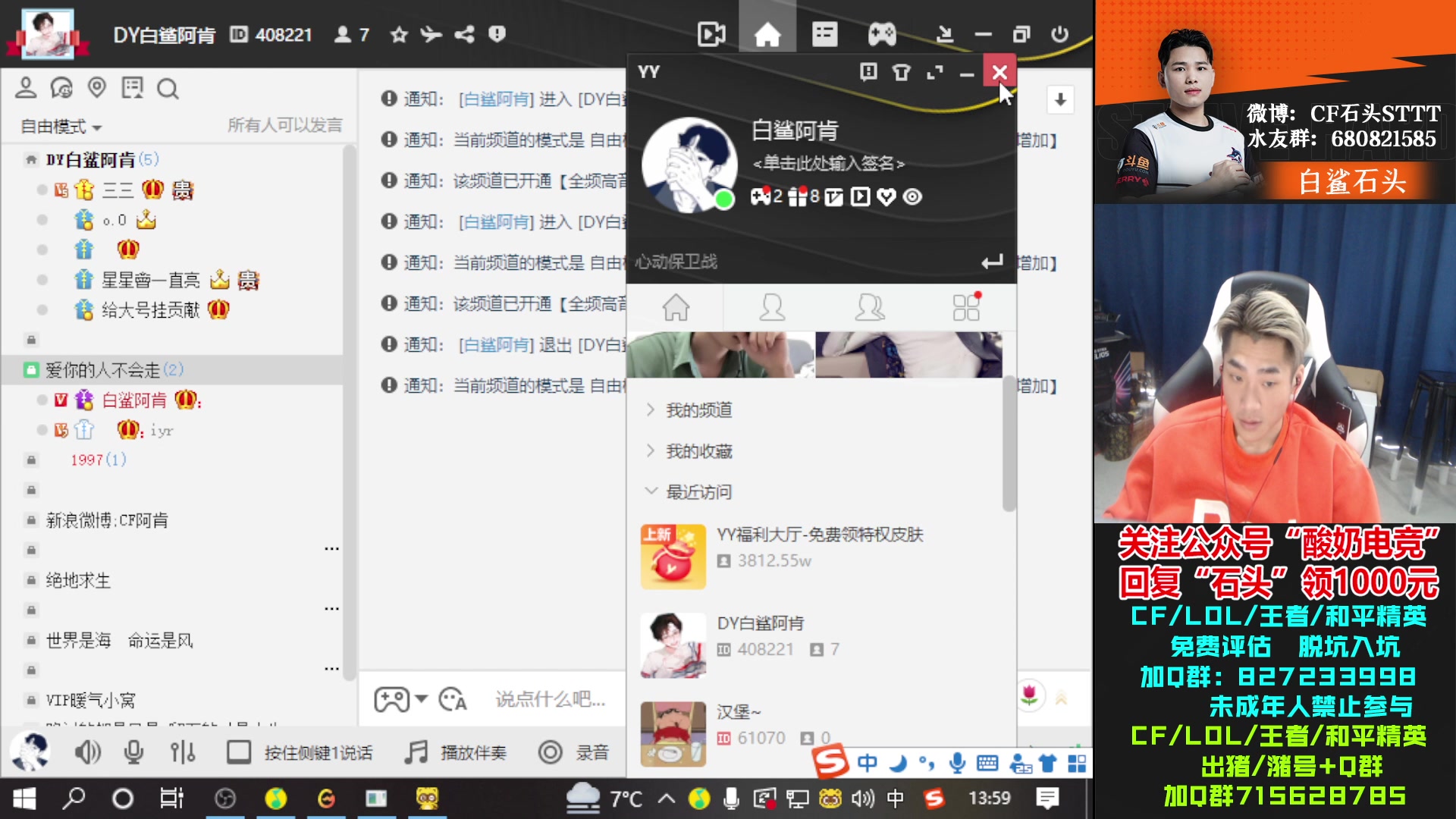Screen dimensions: 1456x819
Task: Toggle the 按住侧键1说话 checkbox
Action: point(239,752)
